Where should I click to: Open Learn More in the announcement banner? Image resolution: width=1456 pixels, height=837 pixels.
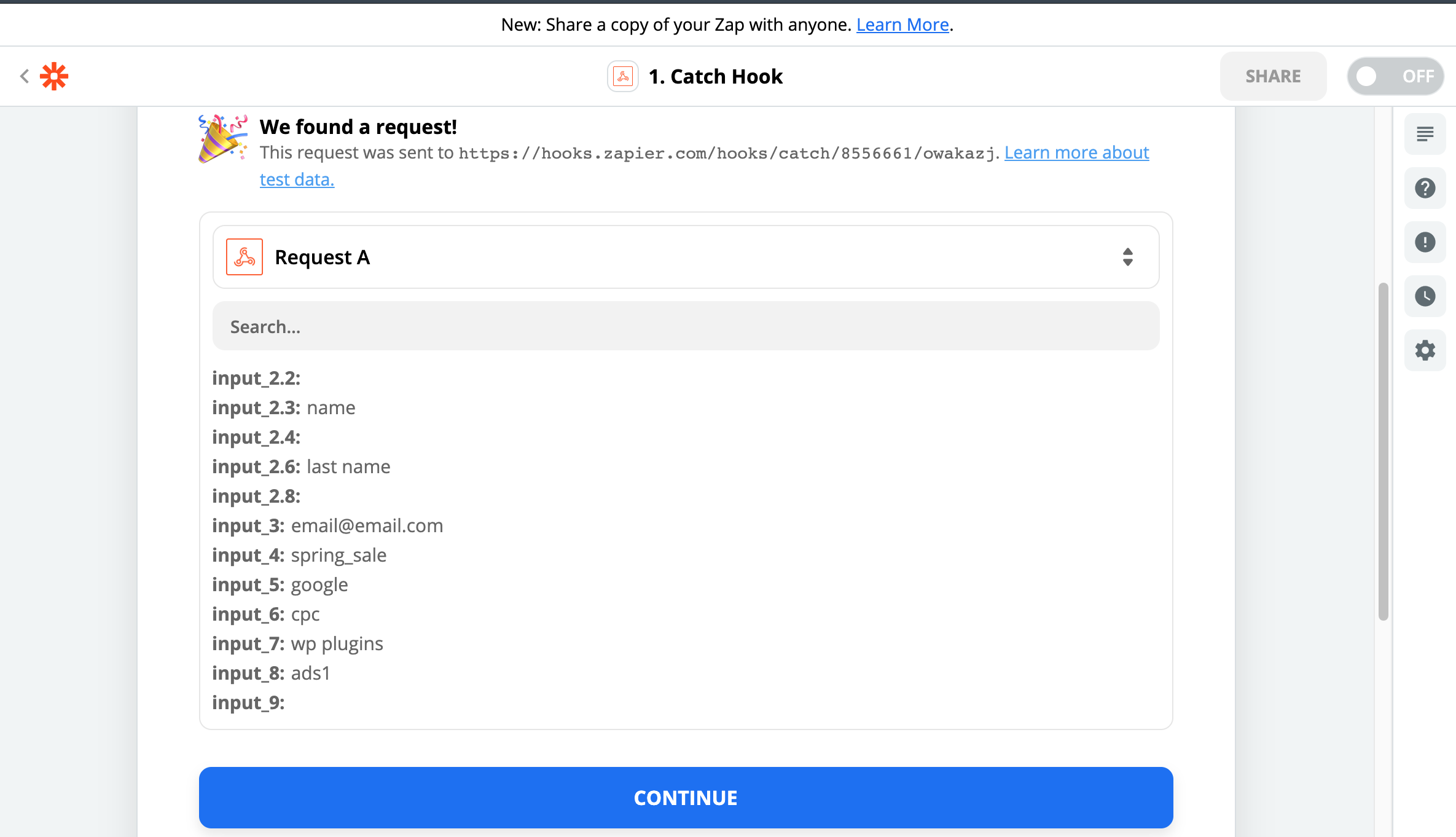(x=902, y=25)
